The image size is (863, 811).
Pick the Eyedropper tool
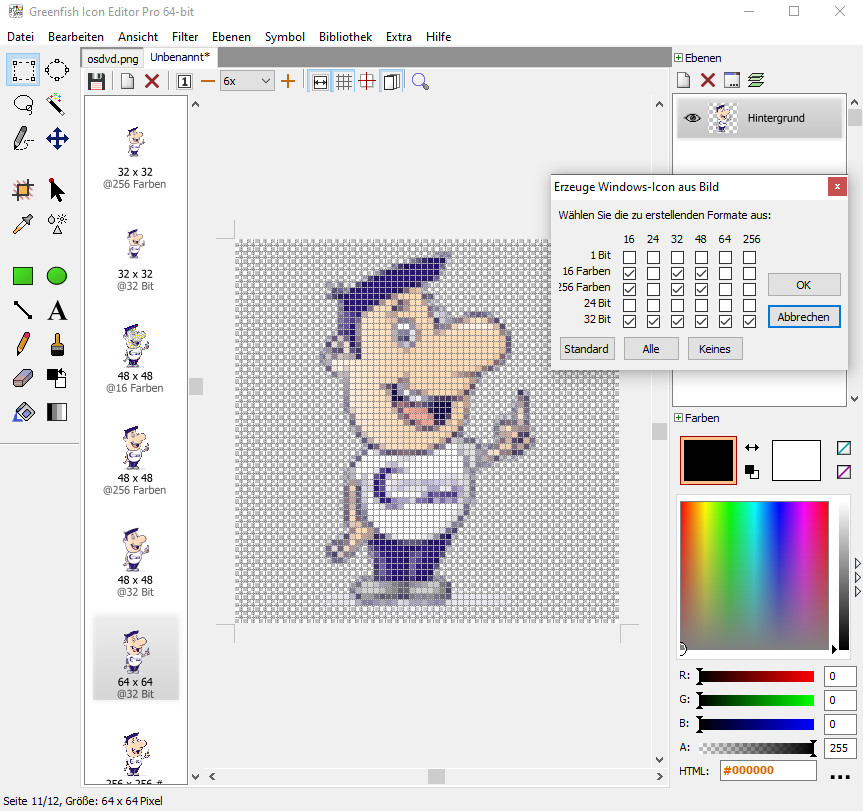click(23, 223)
